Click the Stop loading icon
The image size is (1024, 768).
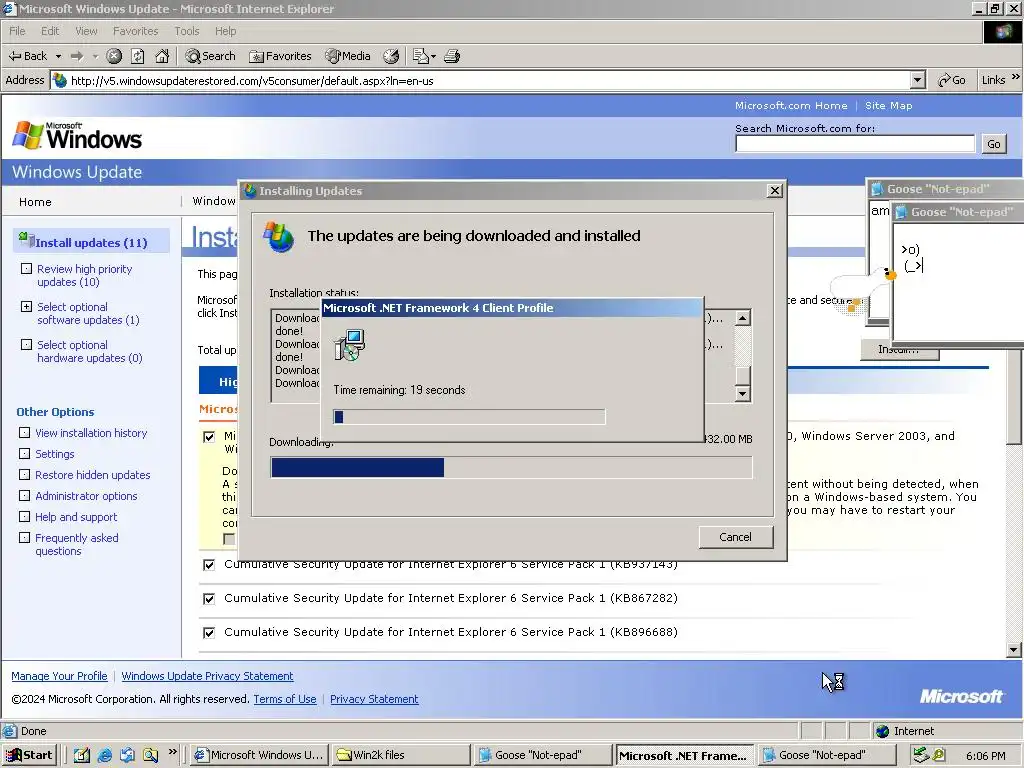pos(114,56)
